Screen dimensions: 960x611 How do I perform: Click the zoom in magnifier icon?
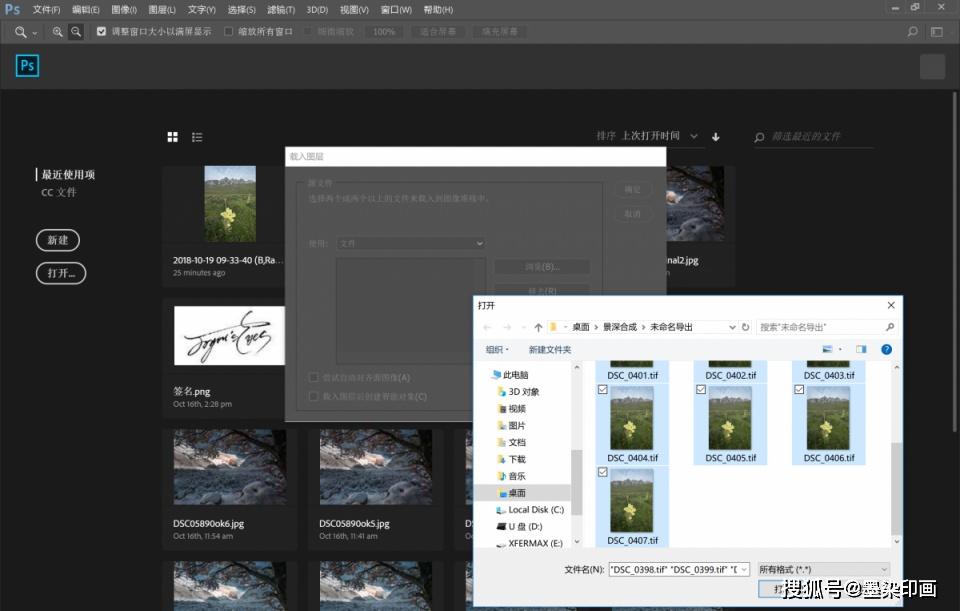coord(57,32)
